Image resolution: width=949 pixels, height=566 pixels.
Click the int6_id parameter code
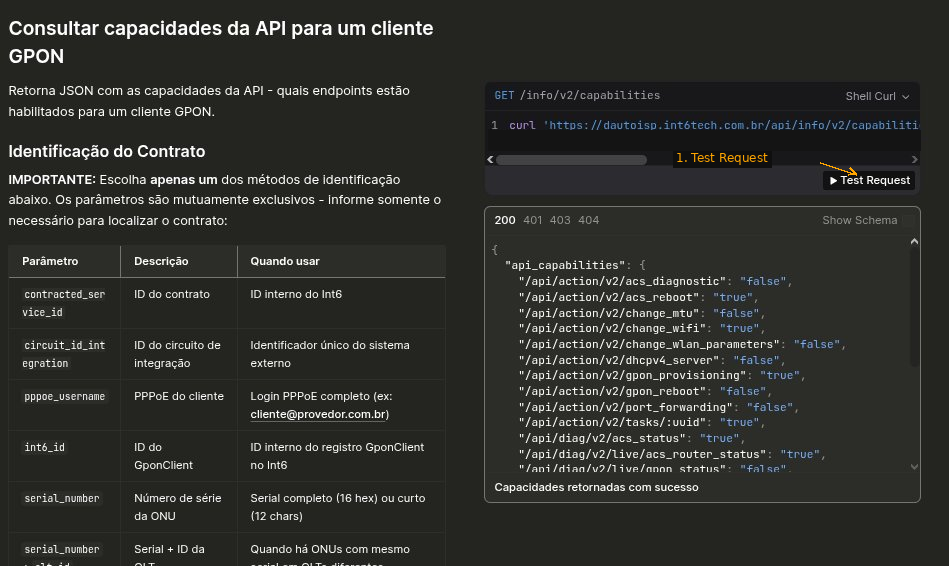click(x=44, y=447)
